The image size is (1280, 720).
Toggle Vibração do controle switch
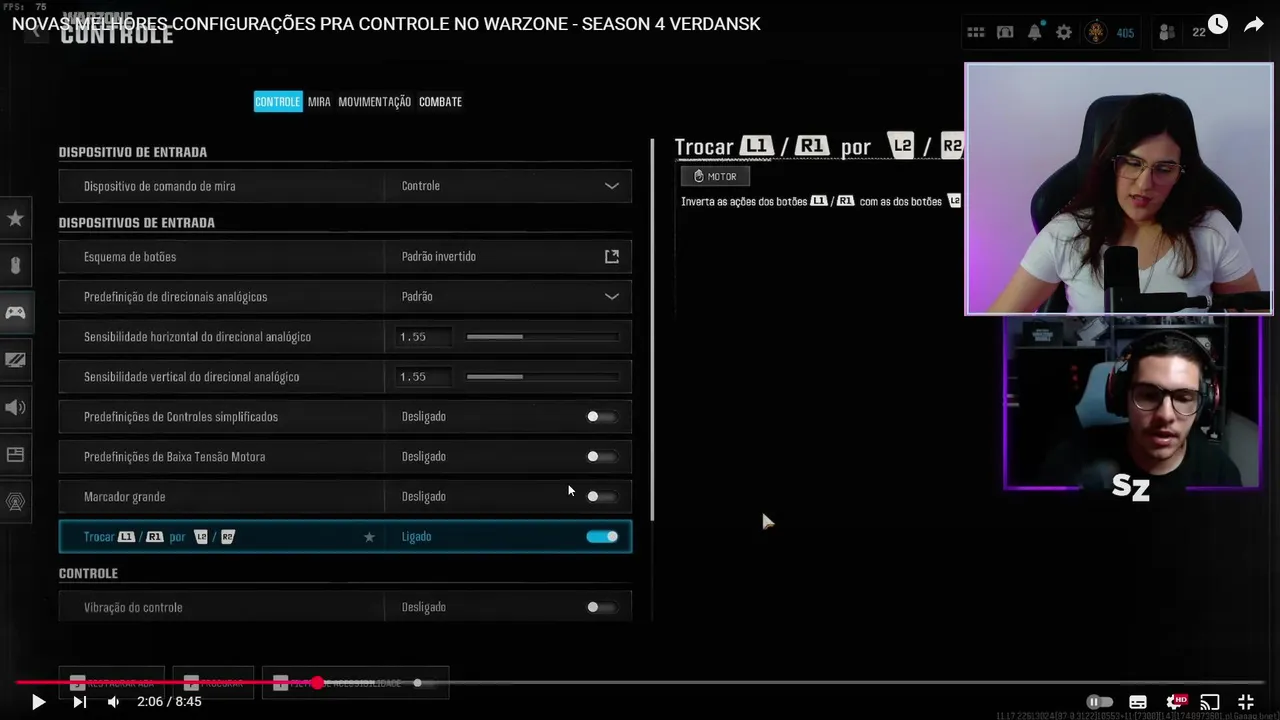(602, 607)
